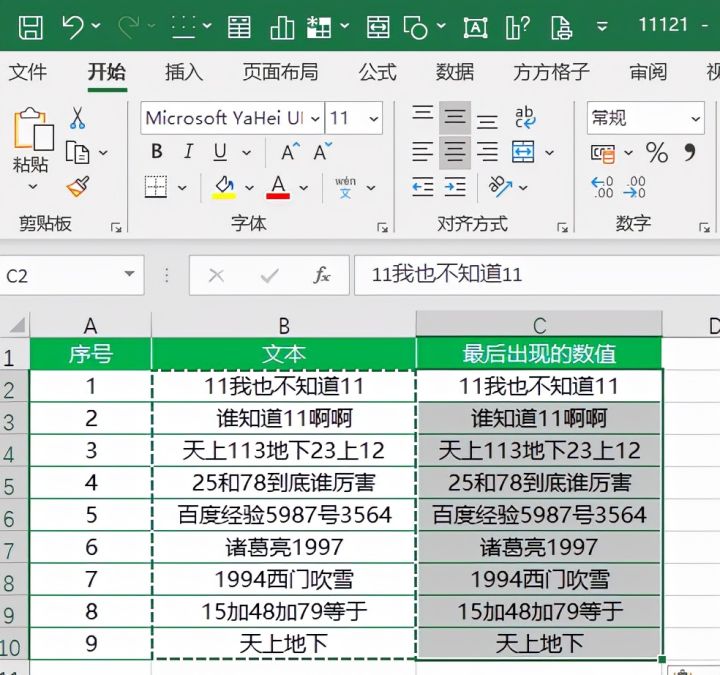Click the Redo arrow icon
The width and height of the screenshot is (720, 675).
[129, 26]
